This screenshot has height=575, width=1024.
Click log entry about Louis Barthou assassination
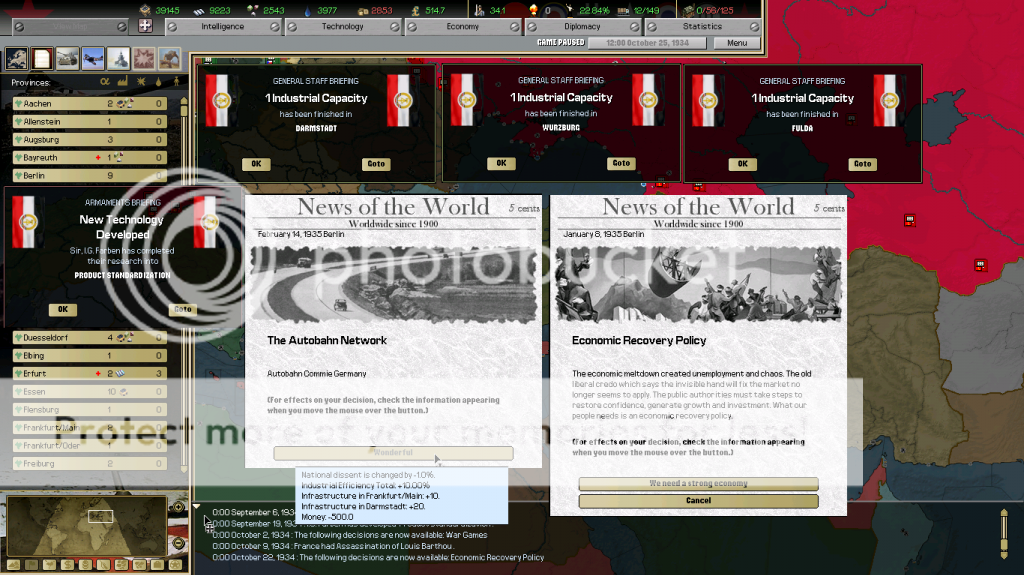[332, 546]
